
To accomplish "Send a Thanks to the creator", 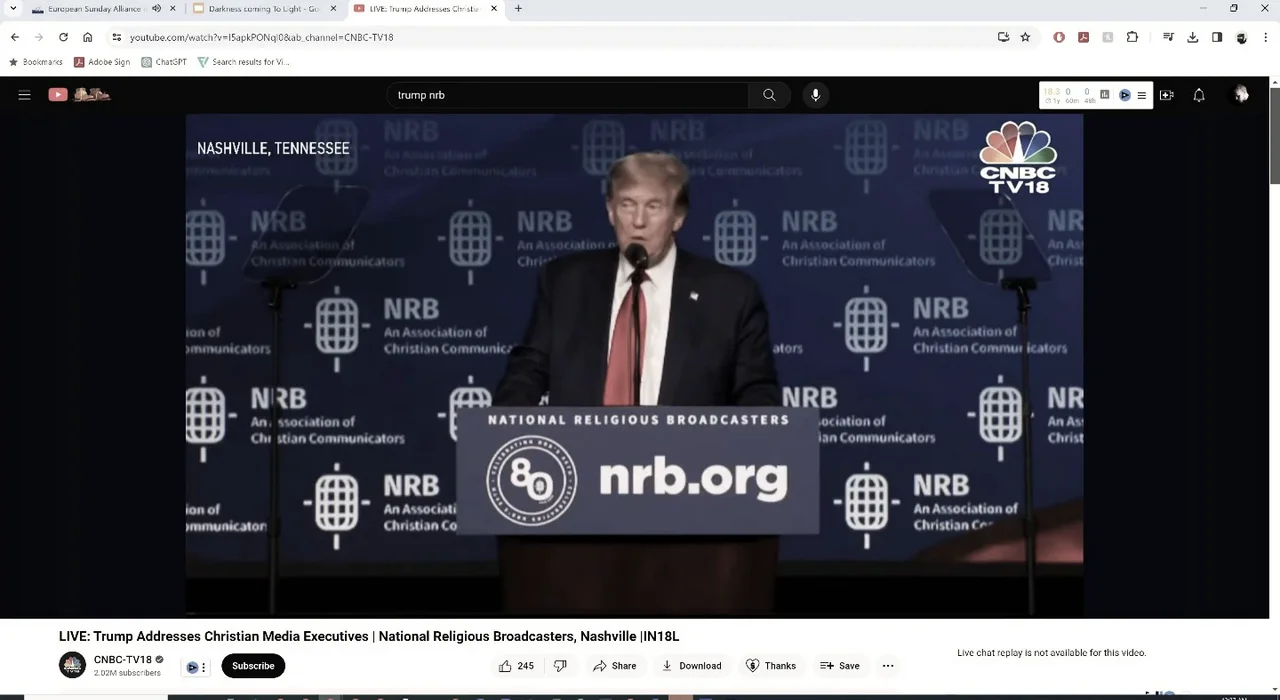I will pyautogui.click(x=771, y=666).
